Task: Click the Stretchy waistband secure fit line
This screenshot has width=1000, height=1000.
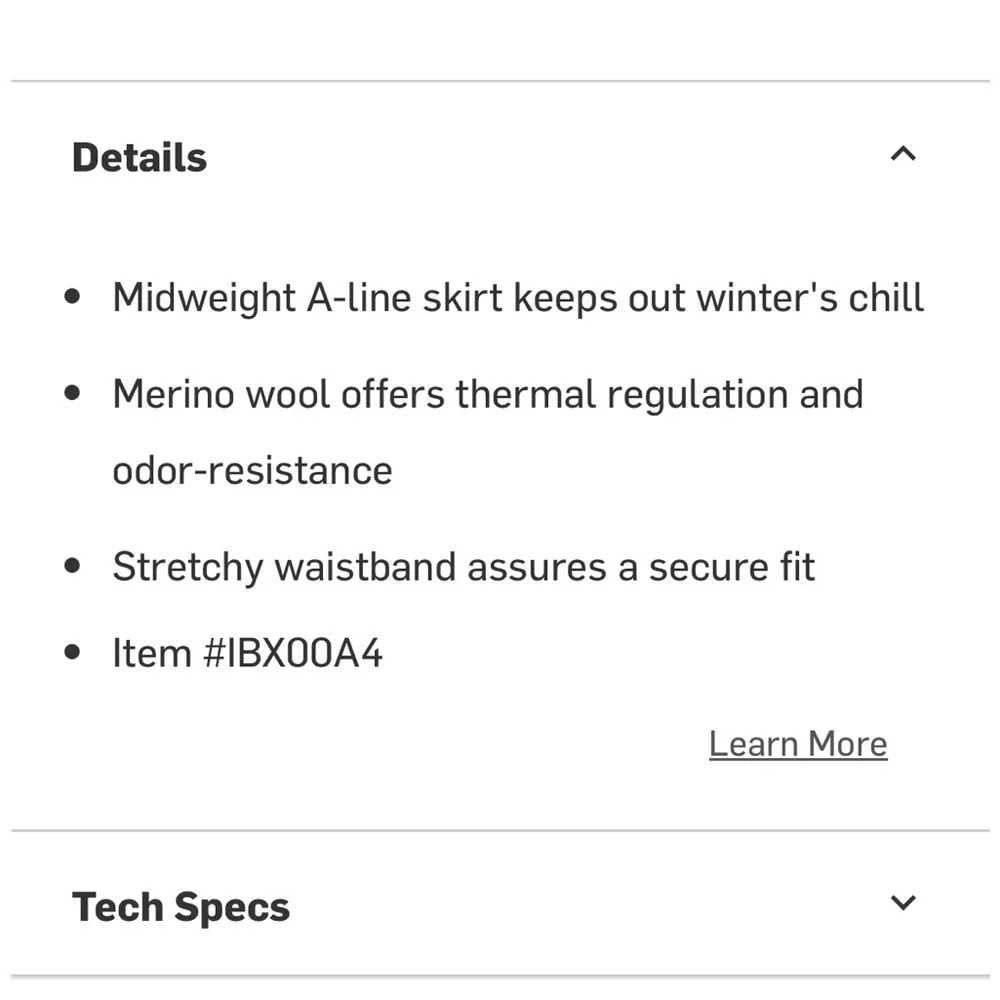Action: (463, 567)
